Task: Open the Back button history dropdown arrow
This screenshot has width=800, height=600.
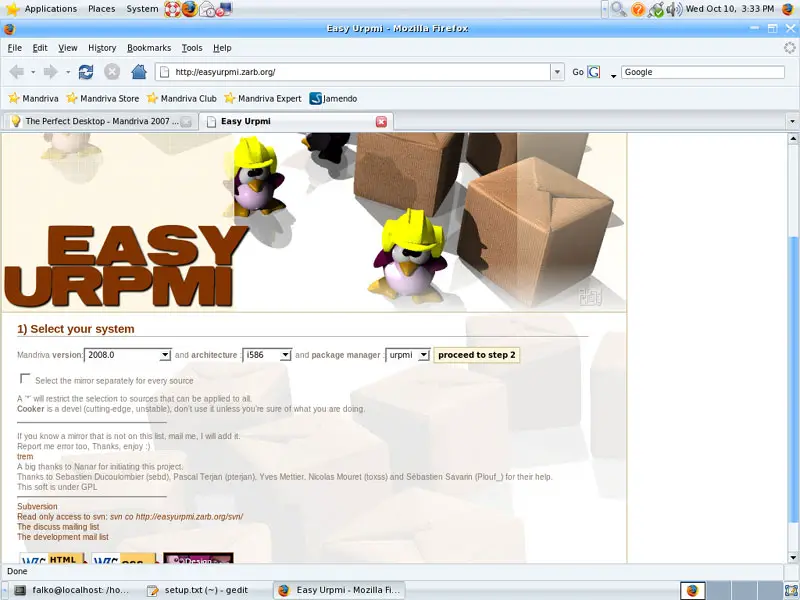Action: click(x=33, y=72)
